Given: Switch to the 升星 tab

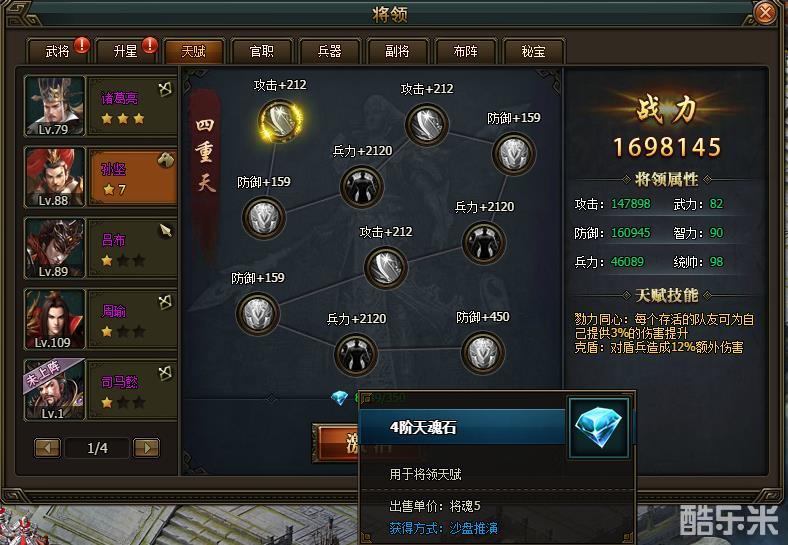Looking at the screenshot, I should point(125,51).
